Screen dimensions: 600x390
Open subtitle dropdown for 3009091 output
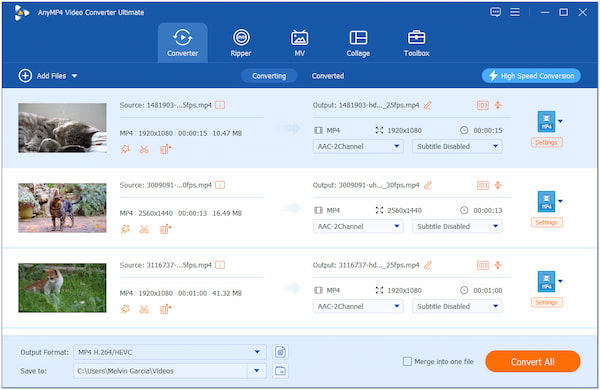457,226
